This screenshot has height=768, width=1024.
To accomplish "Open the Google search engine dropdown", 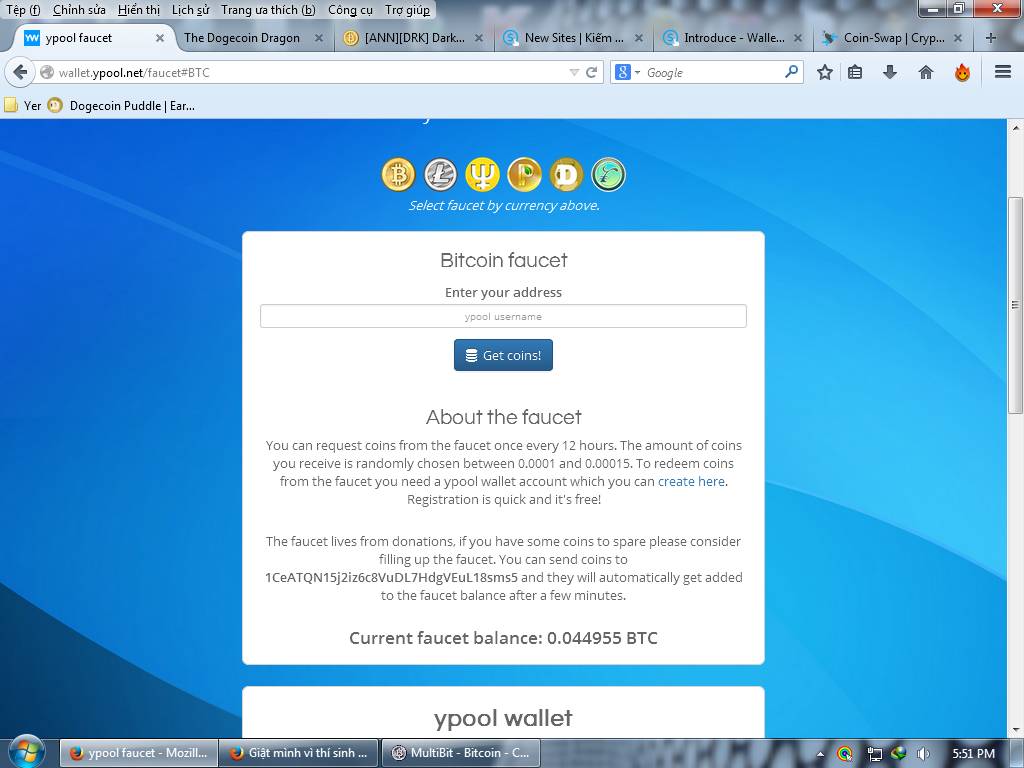I will 627,72.
